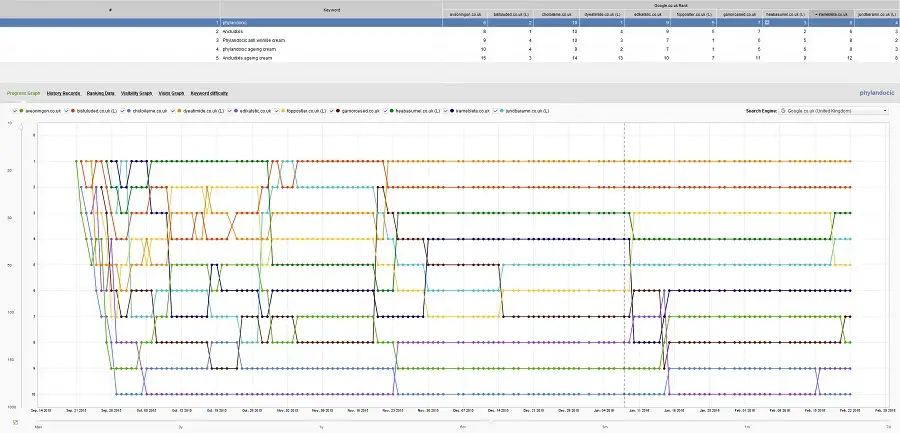This screenshot has height=433, width=900.
Task: Set chart time range to 1m
Action: pyautogui.click(x=747, y=427)
